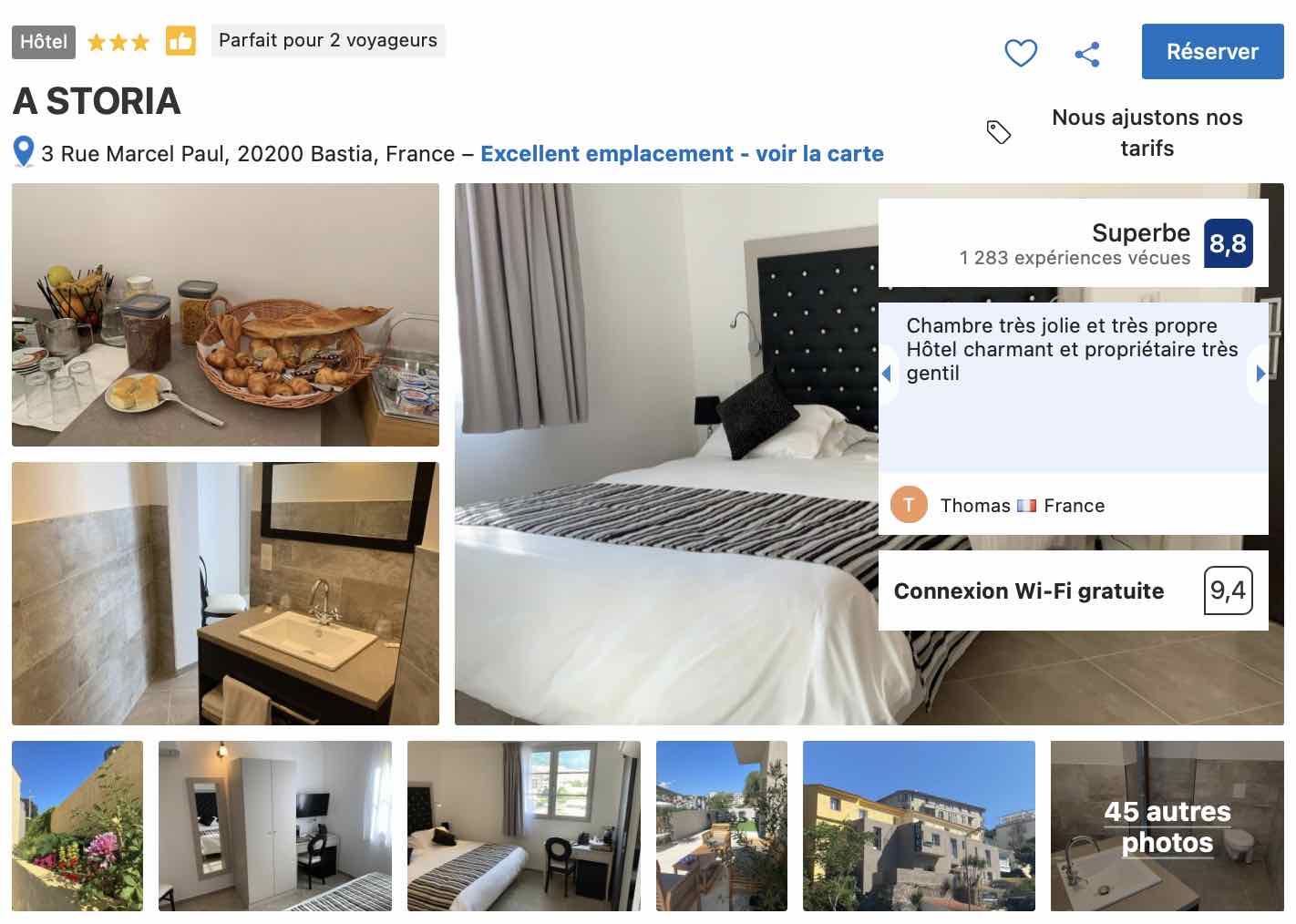
Task: Click the Réserver button
Action: [1212, 52]
